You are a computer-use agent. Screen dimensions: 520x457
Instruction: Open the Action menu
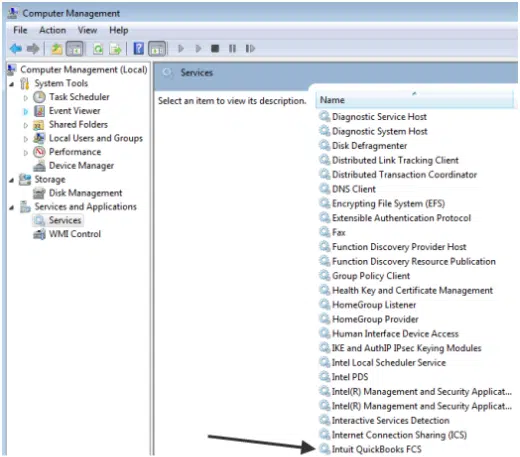coord(52,30)
